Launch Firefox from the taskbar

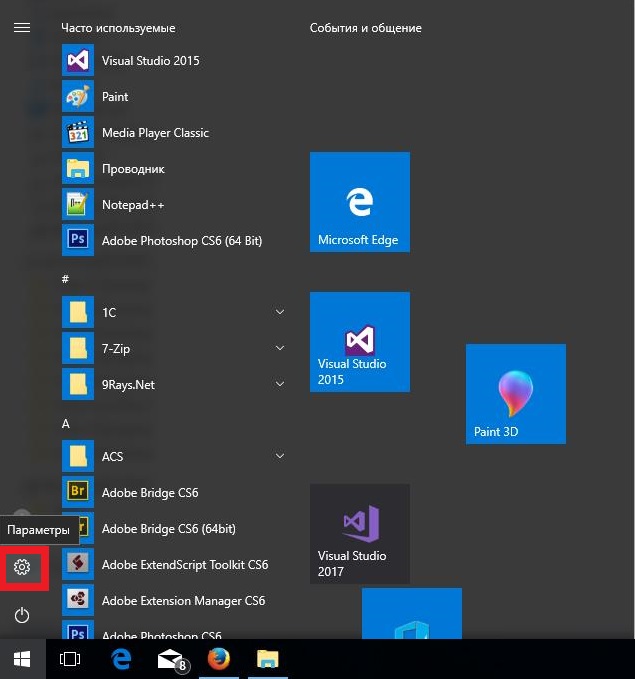point(219,659)
